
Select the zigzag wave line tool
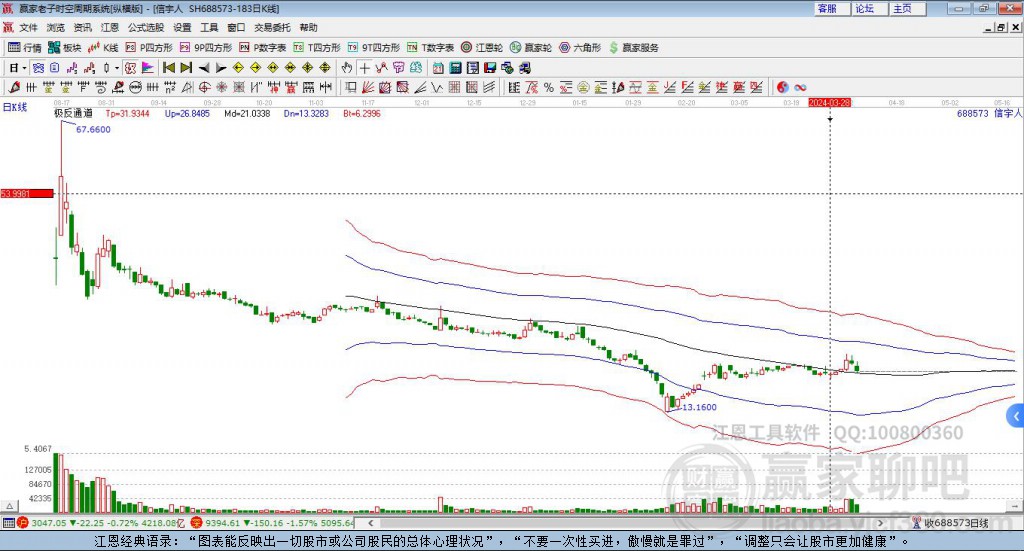click(x=438, y=87)
